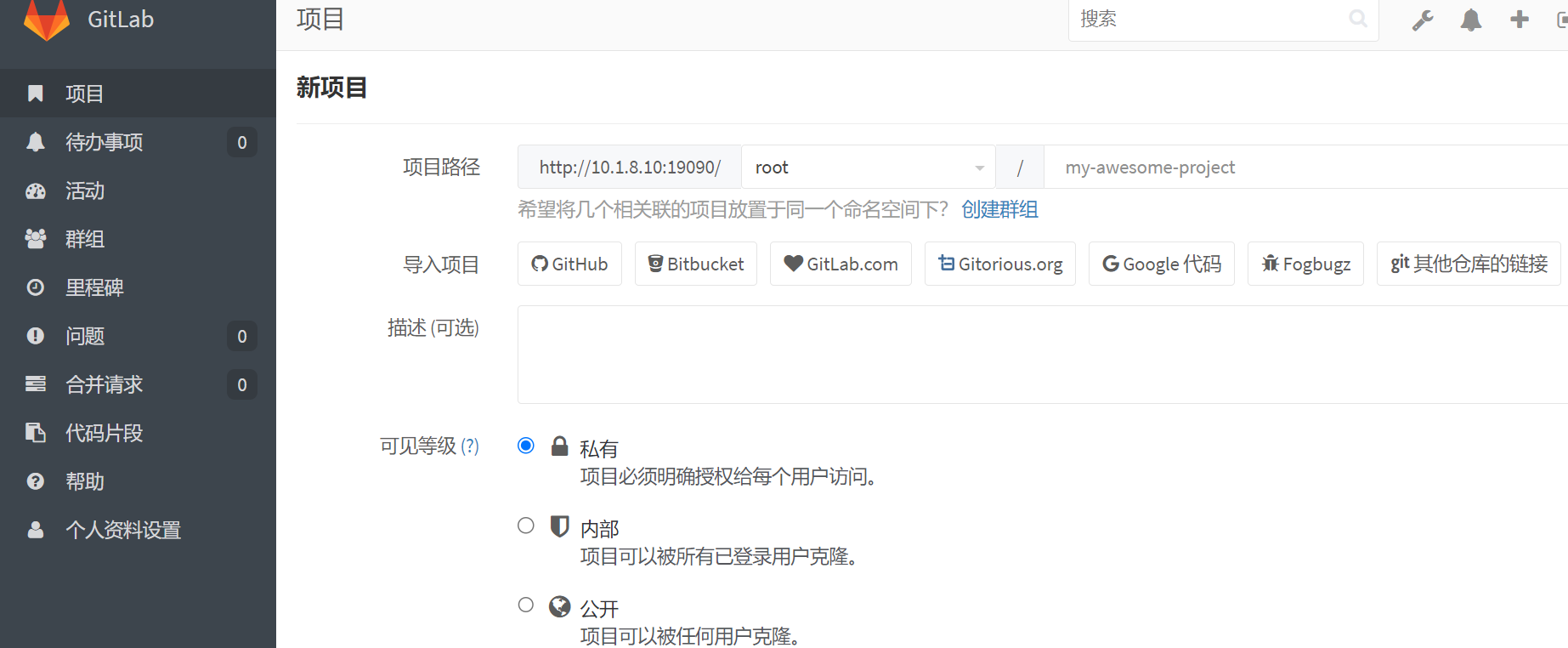This screenshot has width=1568, height=648.
Task: Open 合并请求 in the sidebar
Action: (138, 384)
